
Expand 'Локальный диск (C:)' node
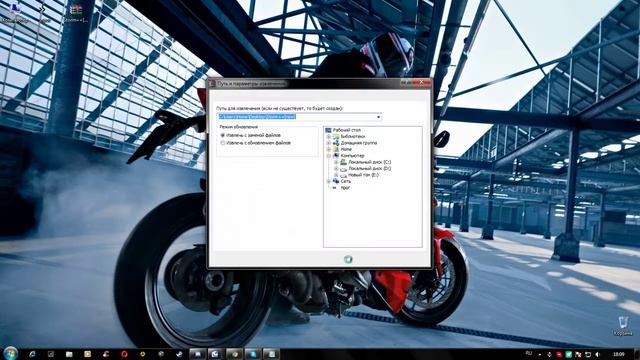tap(336, 162)
